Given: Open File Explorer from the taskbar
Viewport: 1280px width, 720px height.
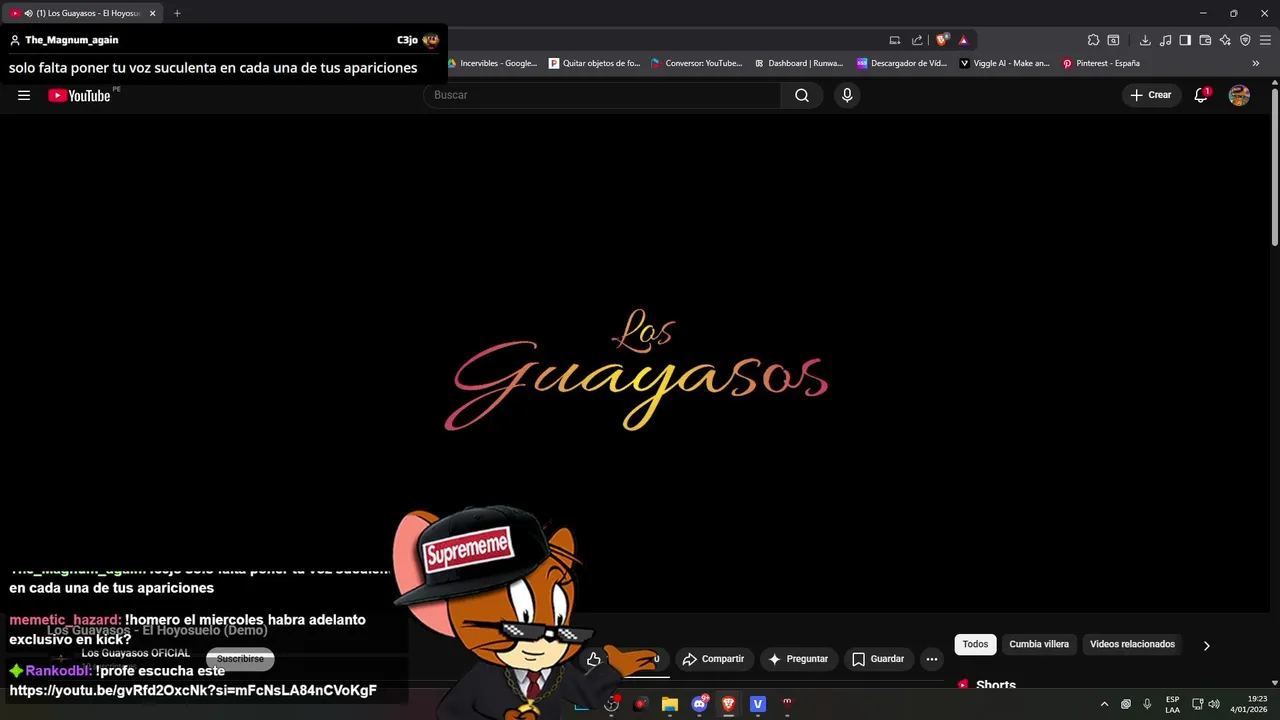Looking at the screenshot, I should coord(670,704).
